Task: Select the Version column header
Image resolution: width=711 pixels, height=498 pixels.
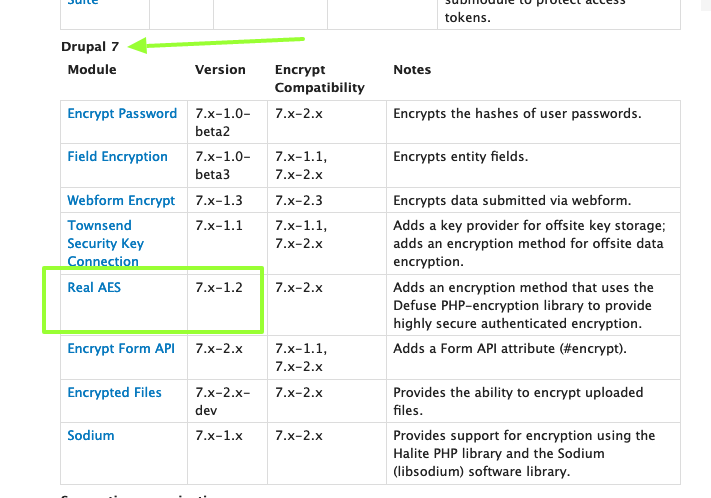Action: pos(220,69)
